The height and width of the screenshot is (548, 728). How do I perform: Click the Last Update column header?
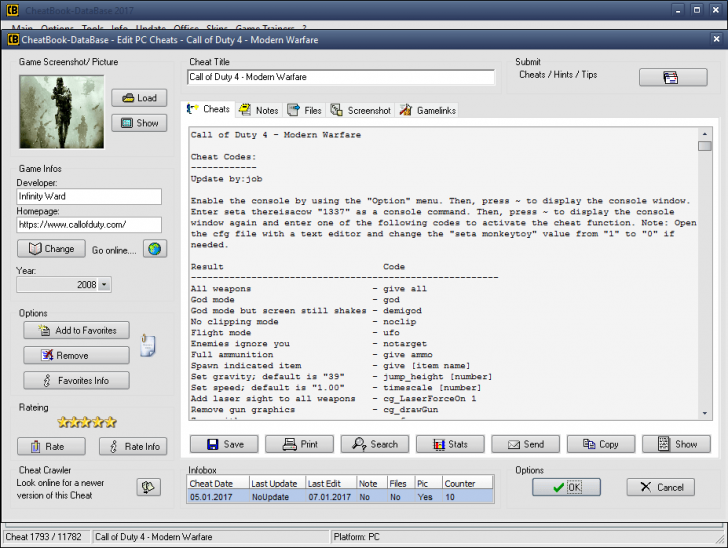coord(278,483)
